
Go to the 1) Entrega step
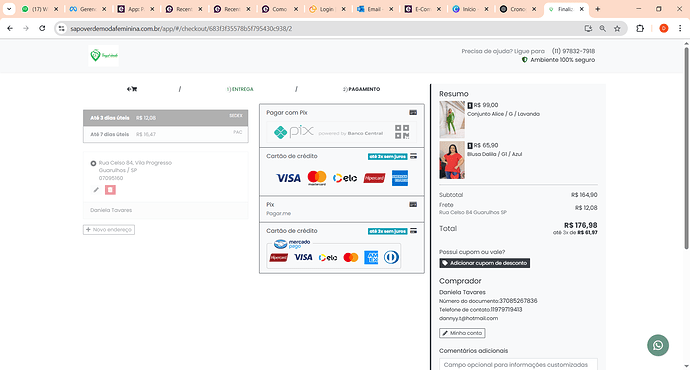coord(240,89)
